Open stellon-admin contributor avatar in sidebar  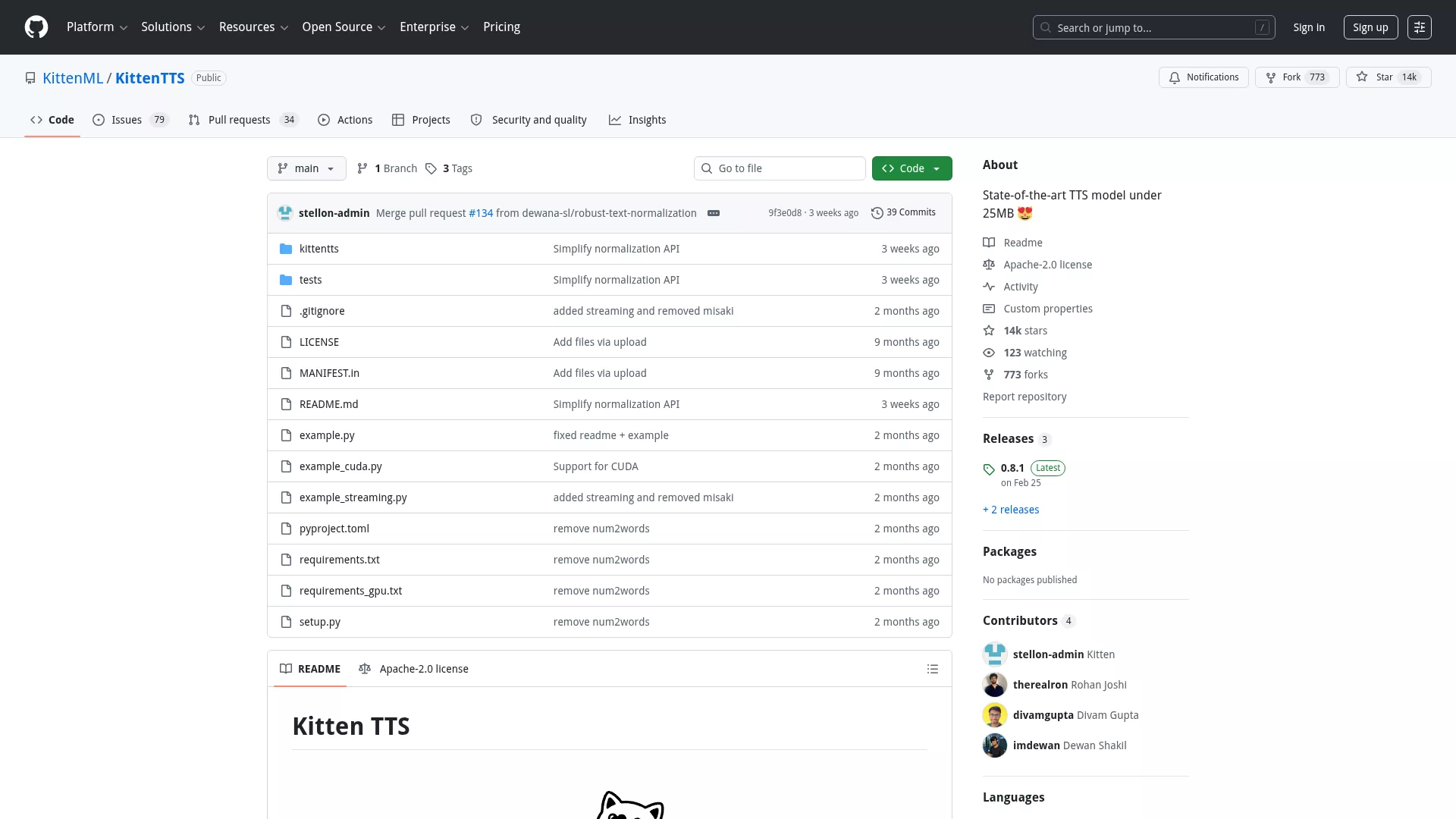(x=995, y=654)
